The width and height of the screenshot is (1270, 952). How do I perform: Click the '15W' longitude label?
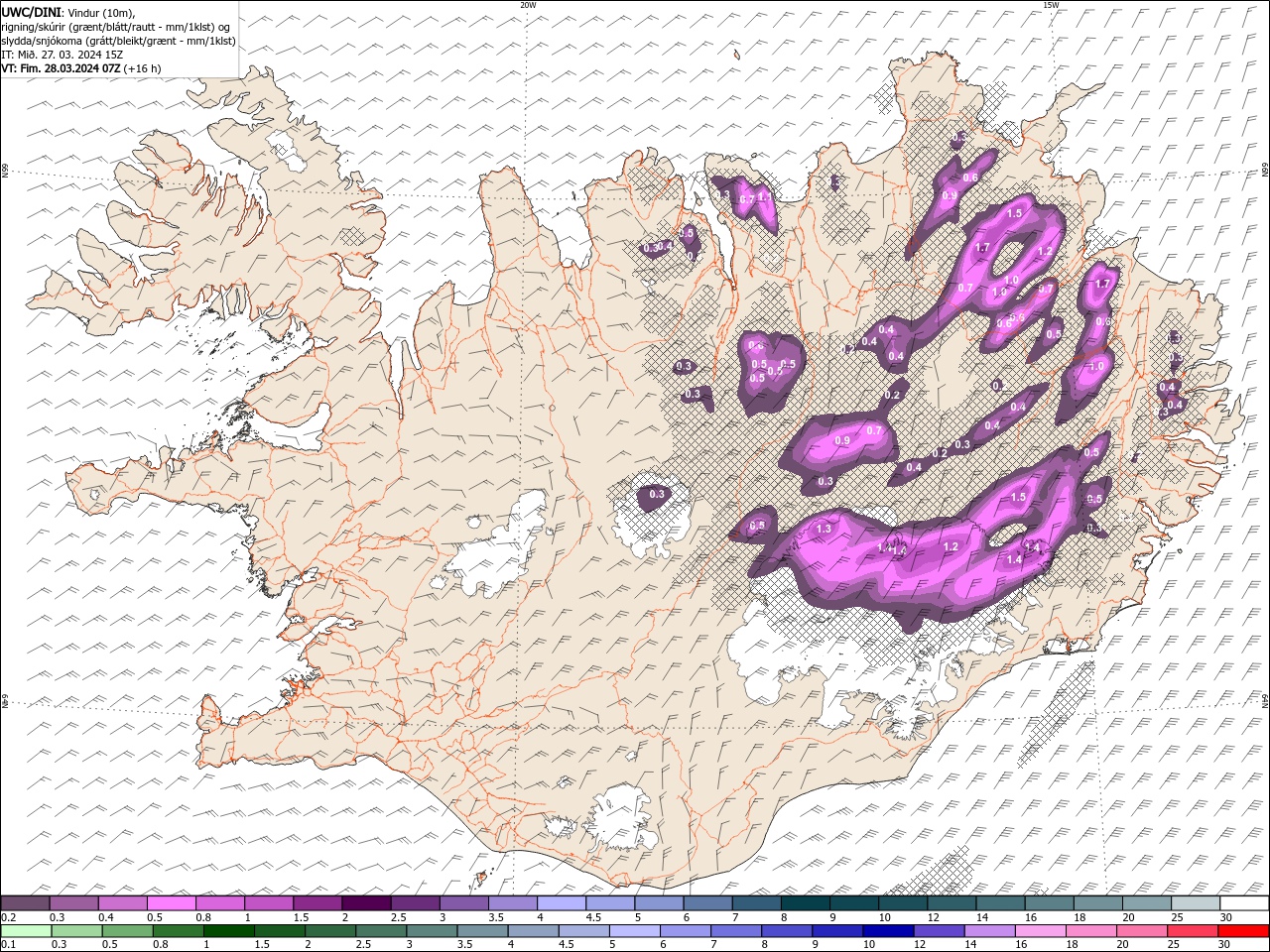coord(1051,5)
